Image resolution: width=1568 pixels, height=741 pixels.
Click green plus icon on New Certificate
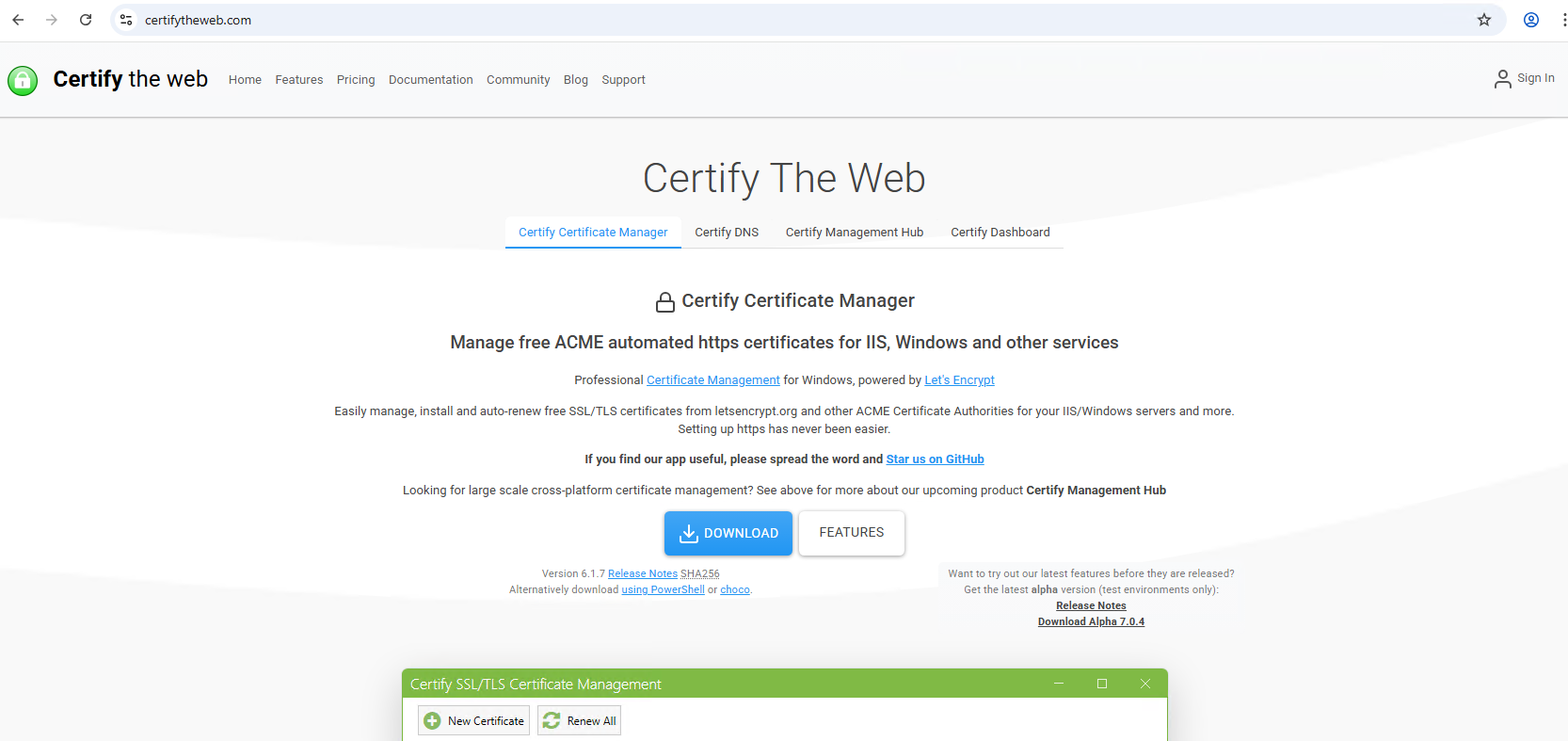coord(432,721)
